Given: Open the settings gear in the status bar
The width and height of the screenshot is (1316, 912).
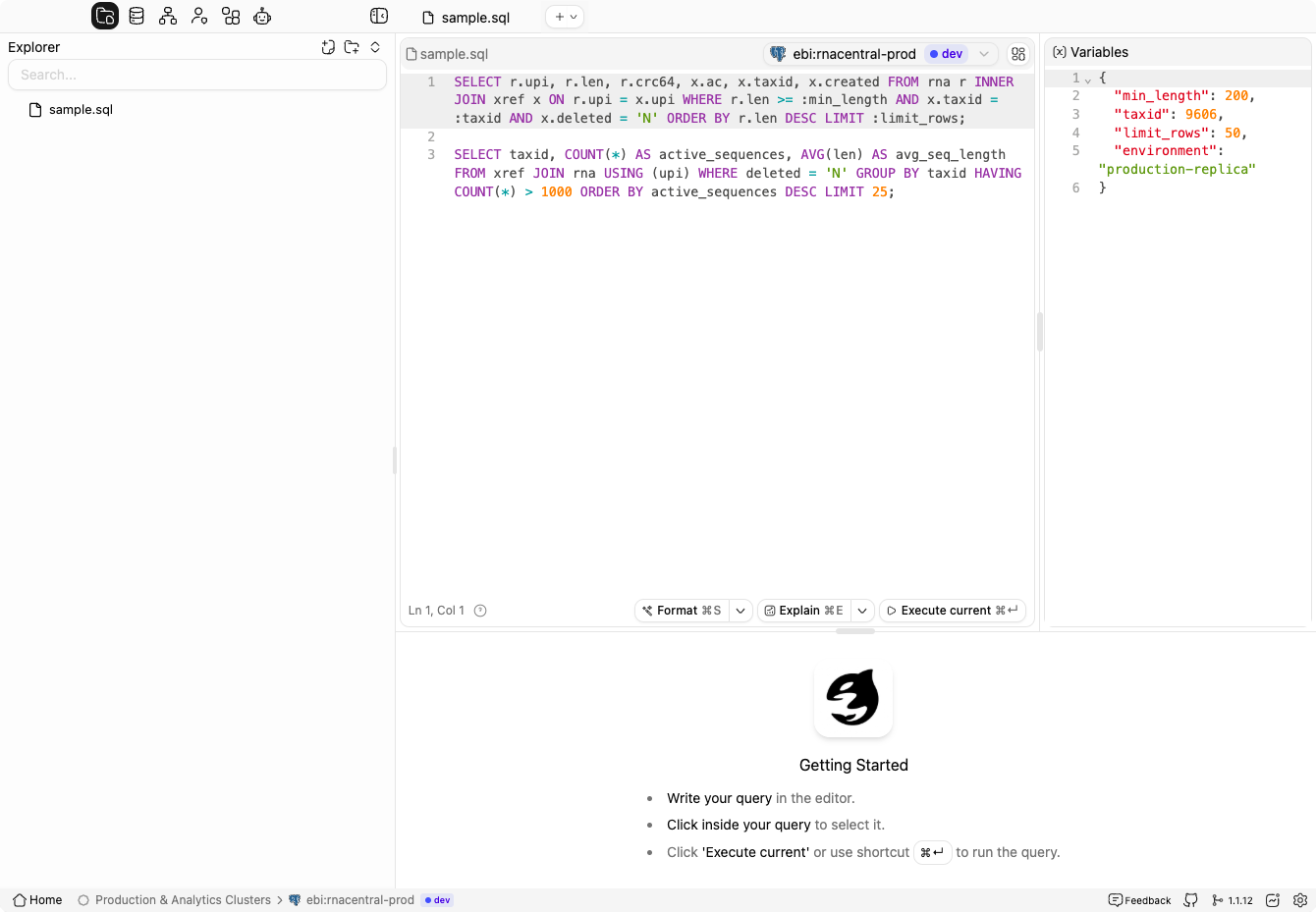Looking at the screenshot, I should pyautogui.click(x=1300, y=900).
